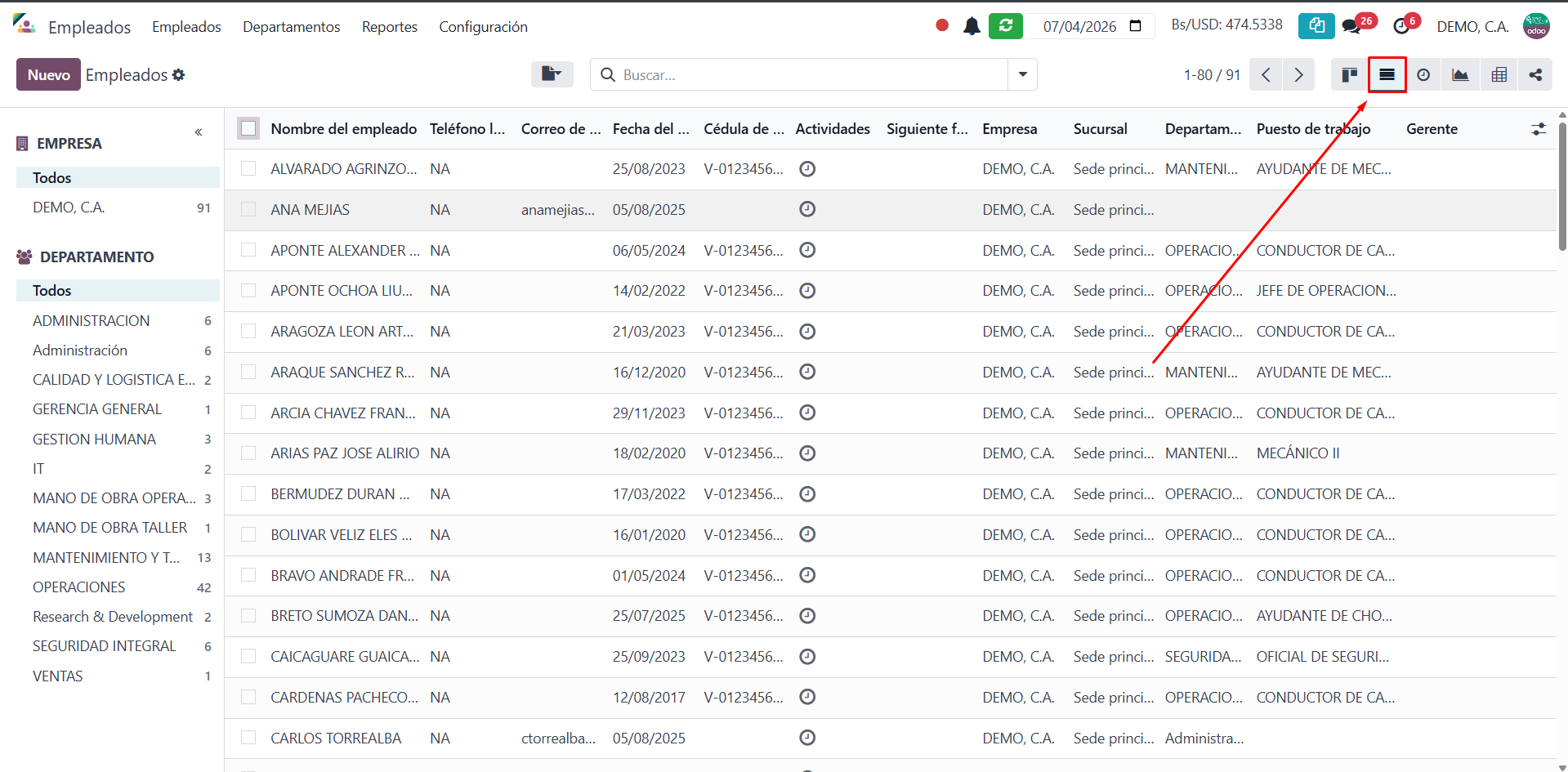
Task: Click the Nuevo button
Action: pyautogui.click(x=48, y=74)
